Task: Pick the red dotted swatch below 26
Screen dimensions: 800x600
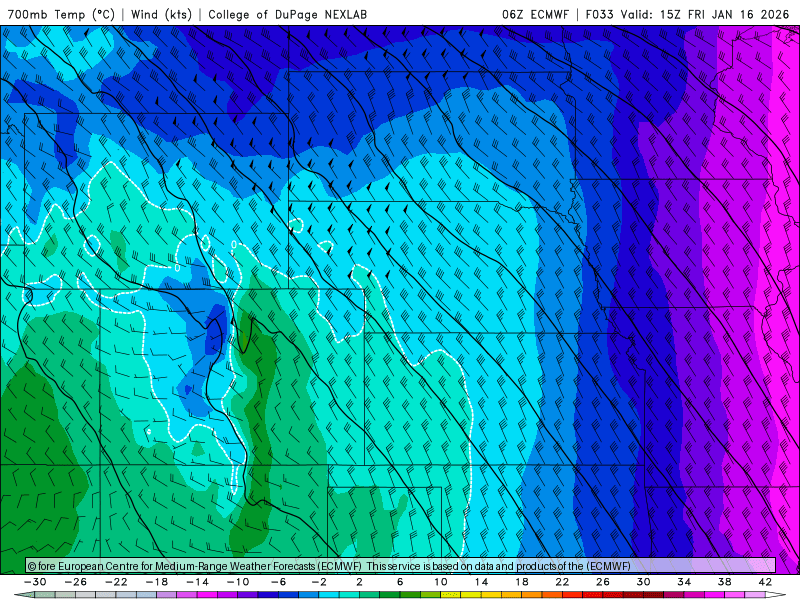Action: [613, 595]
